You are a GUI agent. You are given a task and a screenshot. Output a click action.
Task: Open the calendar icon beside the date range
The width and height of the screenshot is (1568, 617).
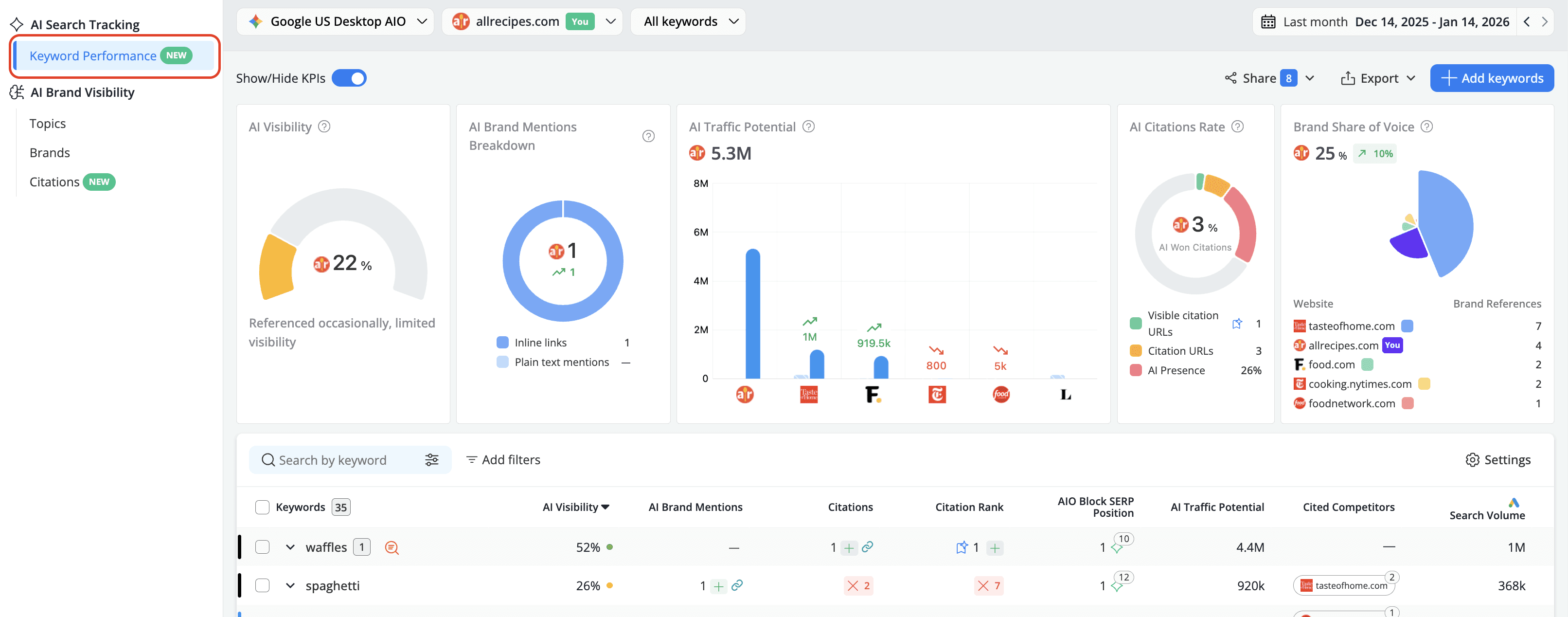click(1269, 21)
